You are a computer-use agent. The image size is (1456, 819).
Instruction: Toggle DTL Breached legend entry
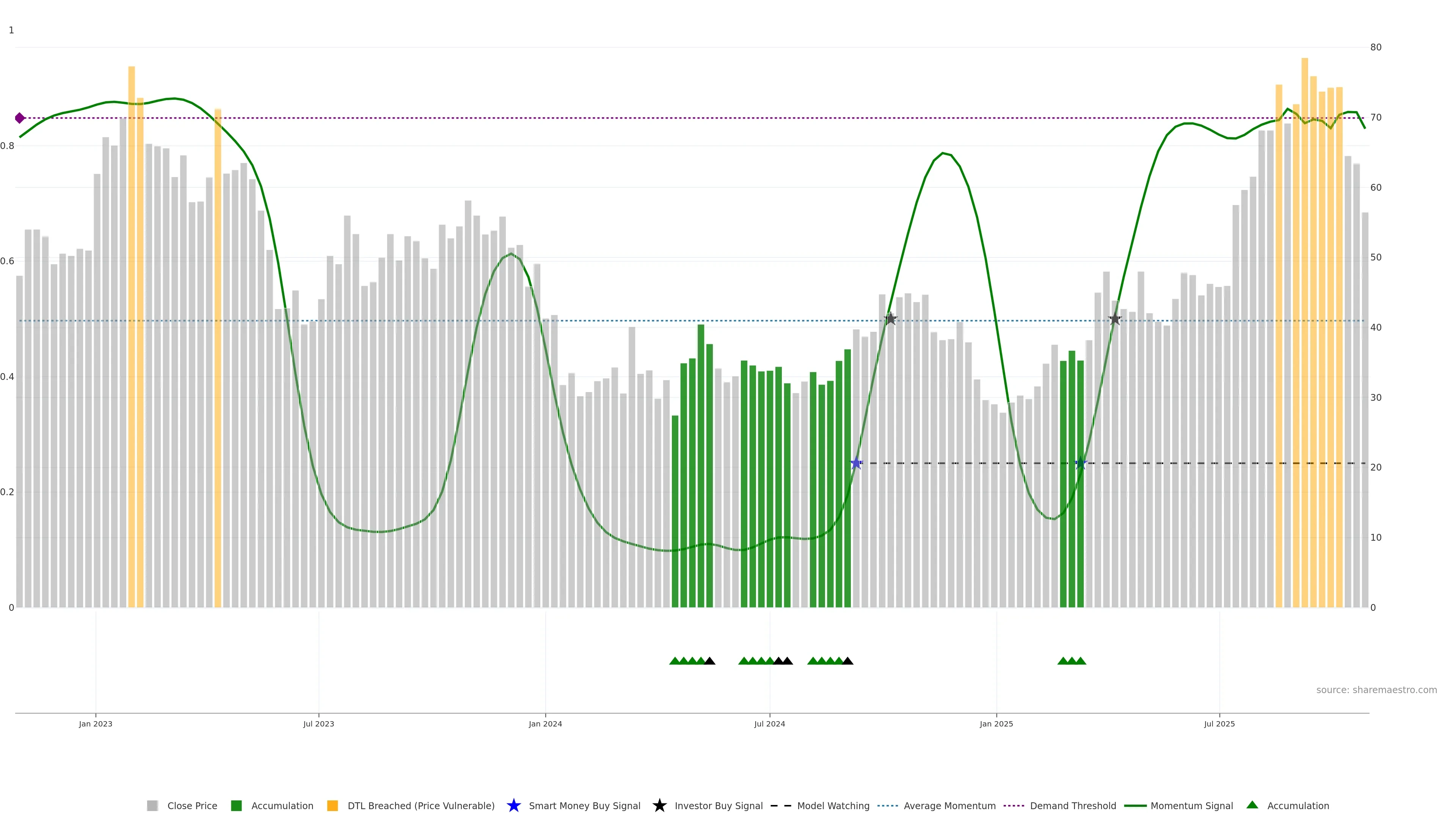[x=420, y=806]
